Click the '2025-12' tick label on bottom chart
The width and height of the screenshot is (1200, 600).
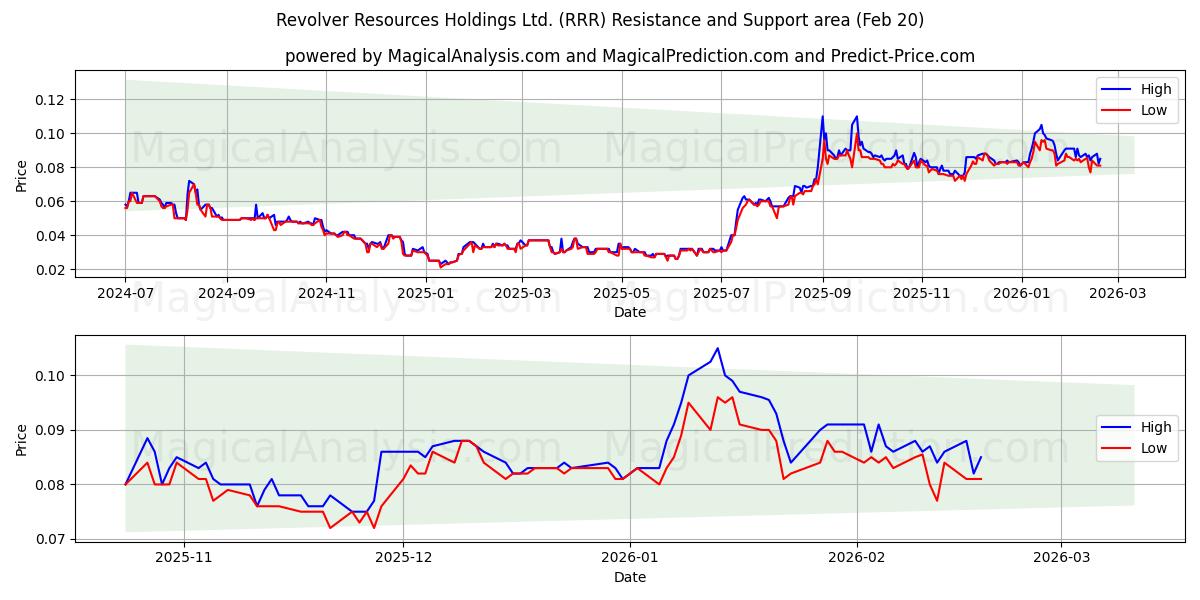click(x=405, y=559)
